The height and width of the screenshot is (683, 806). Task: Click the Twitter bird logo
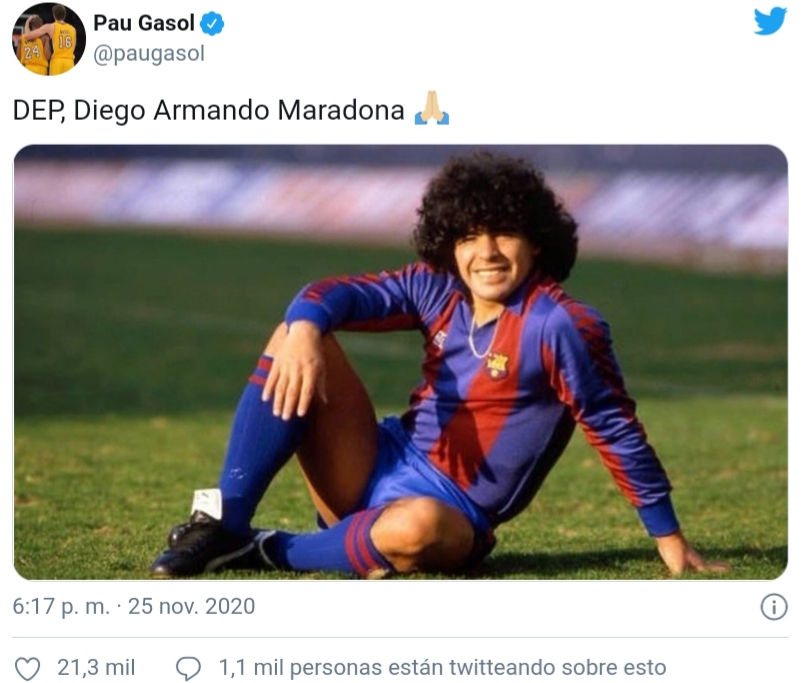[770, 22]
